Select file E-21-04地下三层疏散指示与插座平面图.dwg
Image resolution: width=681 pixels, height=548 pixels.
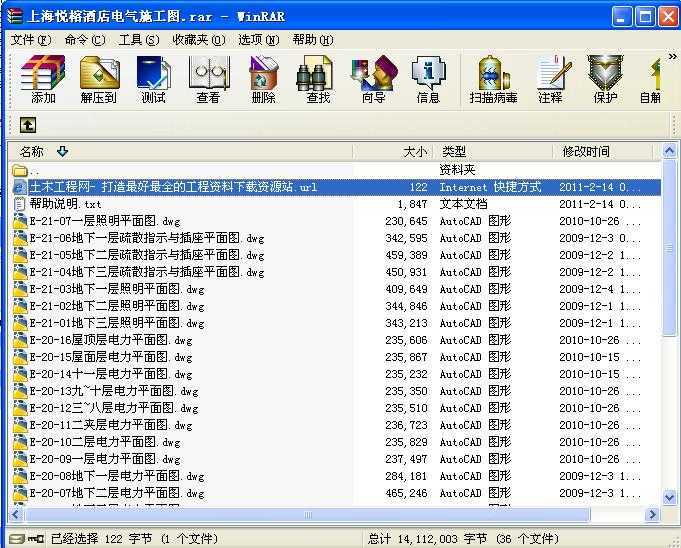(x=147, y=272)
